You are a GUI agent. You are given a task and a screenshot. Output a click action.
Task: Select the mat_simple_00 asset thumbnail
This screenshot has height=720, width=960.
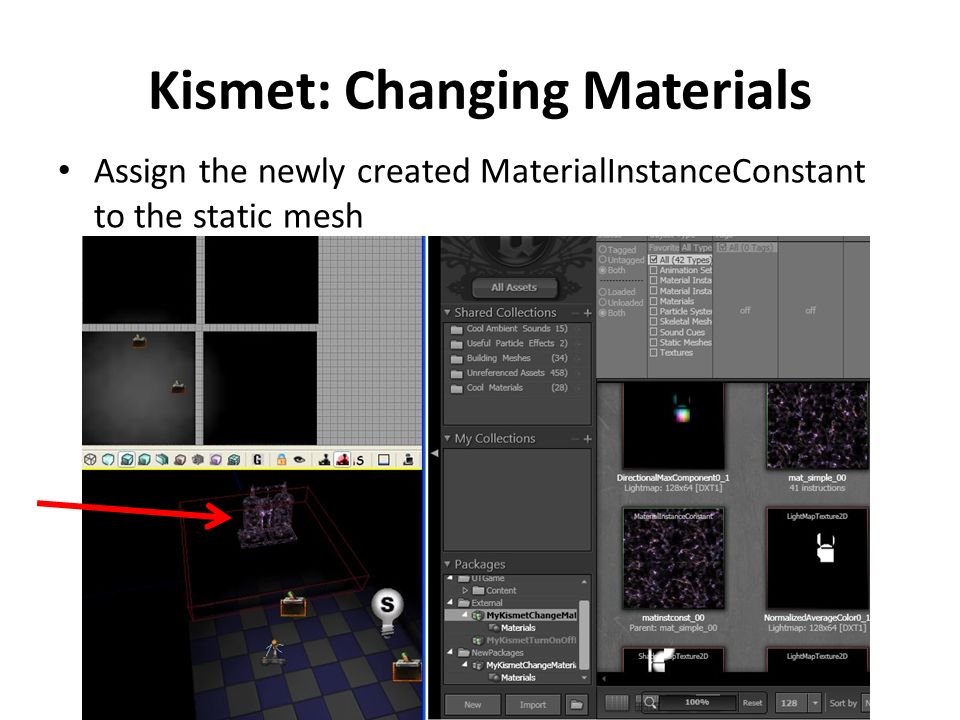coord(817,426)
